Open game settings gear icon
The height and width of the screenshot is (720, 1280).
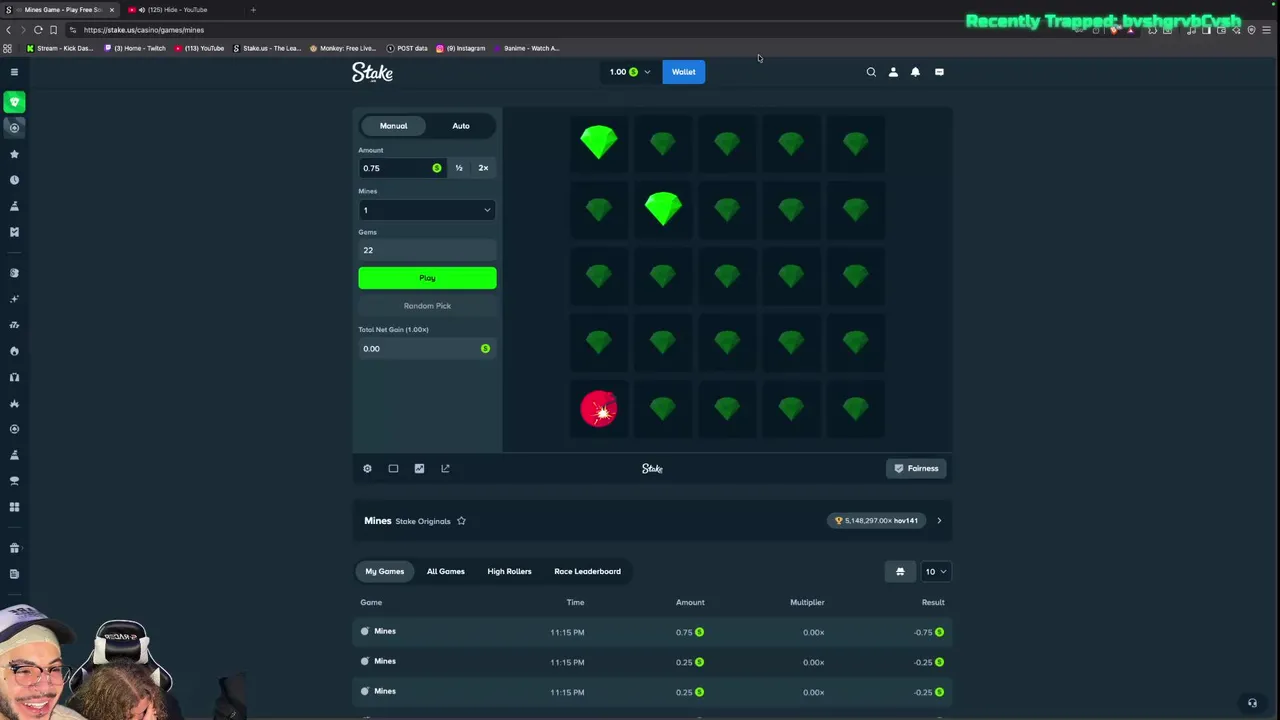(x=367, y=468)
